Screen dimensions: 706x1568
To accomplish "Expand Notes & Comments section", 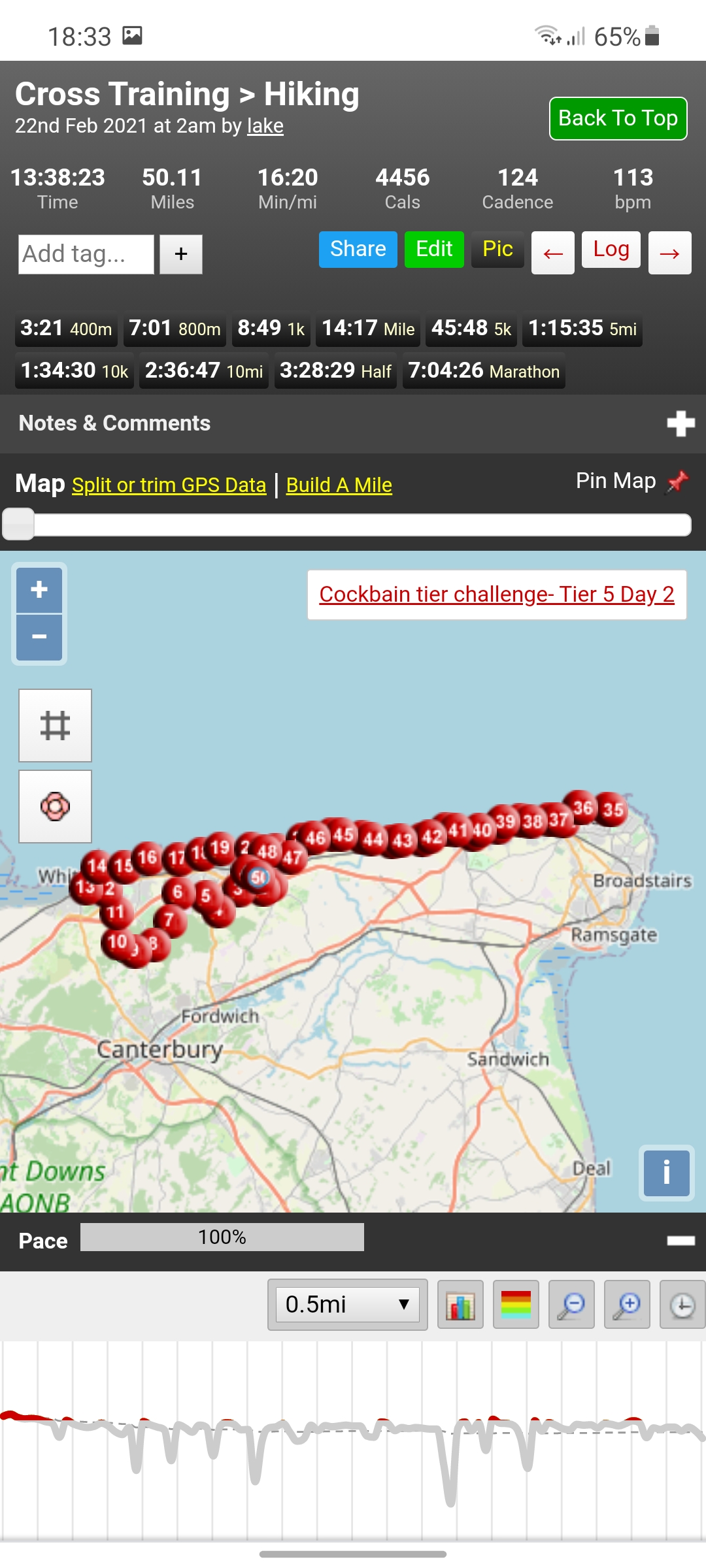I will pos(681,423).
